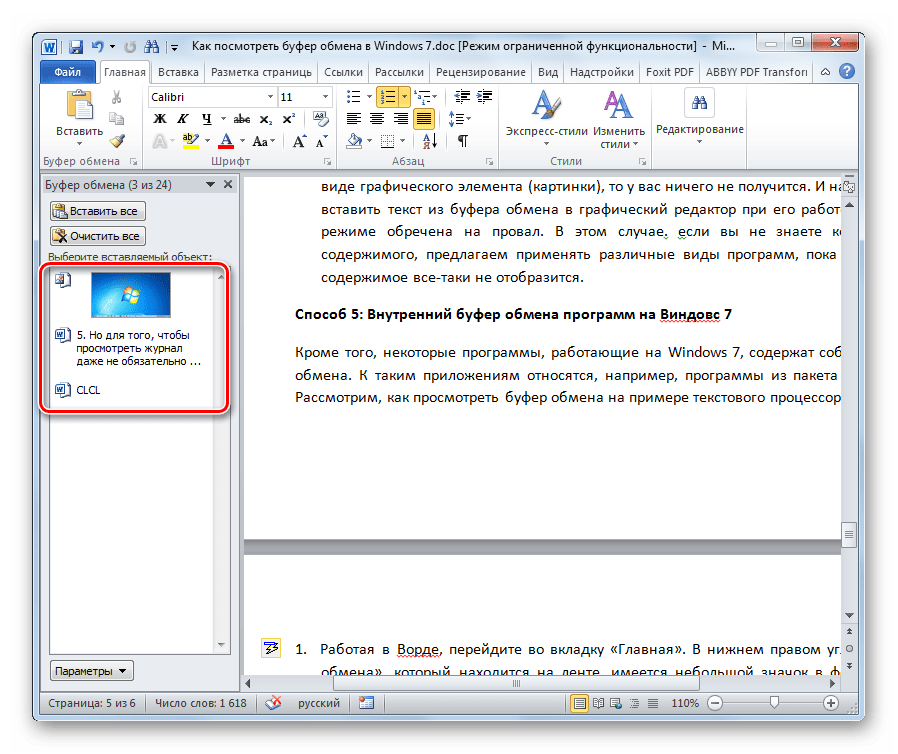Center the paragraph text
The width and height of the screenshot is (898, 754).
click(x=377, y=119)
